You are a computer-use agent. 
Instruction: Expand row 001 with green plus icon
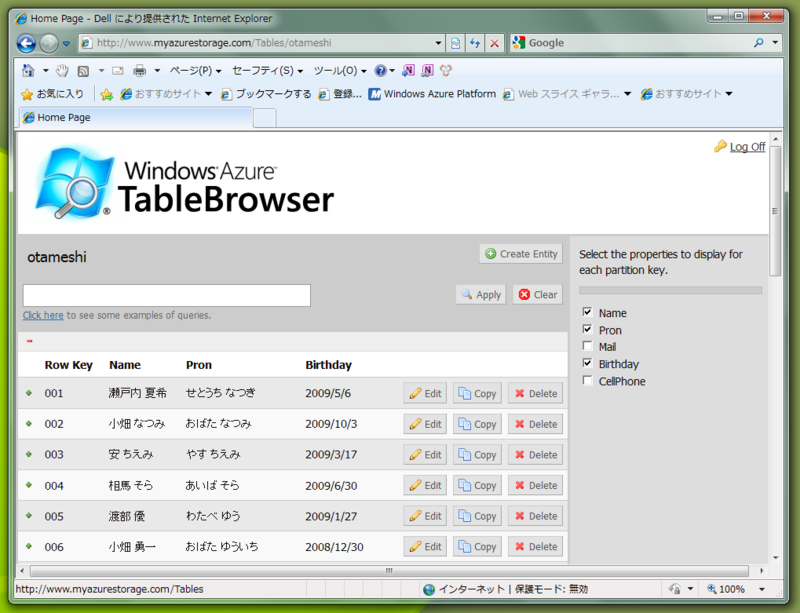[x=29, y=393]
